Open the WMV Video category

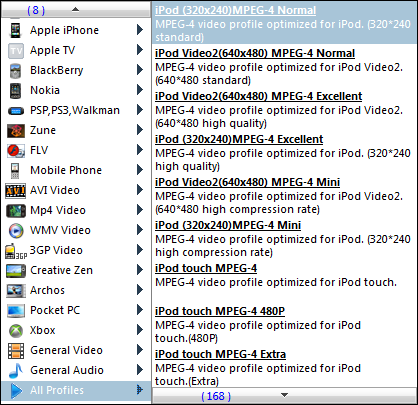(x=76, y=230)
